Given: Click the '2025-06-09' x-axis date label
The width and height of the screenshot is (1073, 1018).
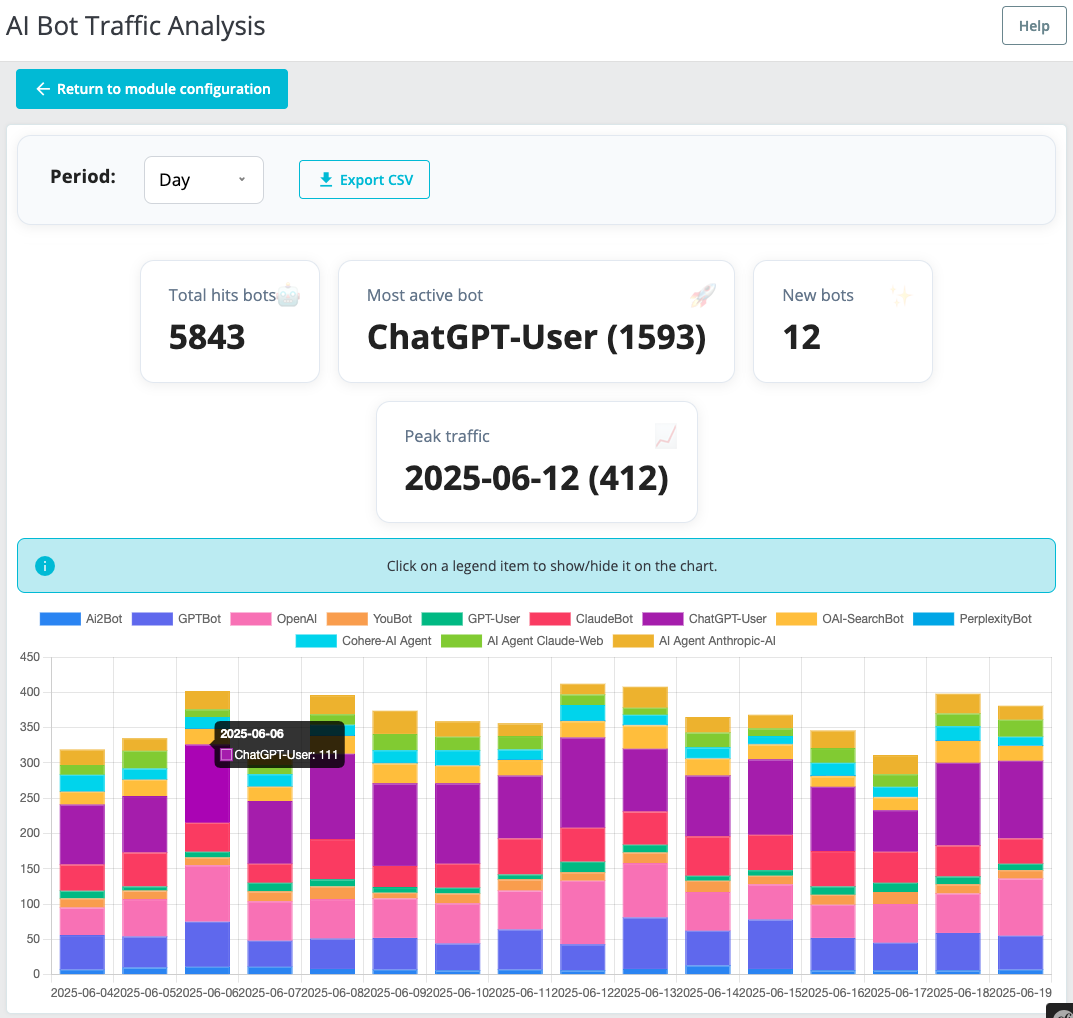Looking at the screenshot, I should pos(395,993).
